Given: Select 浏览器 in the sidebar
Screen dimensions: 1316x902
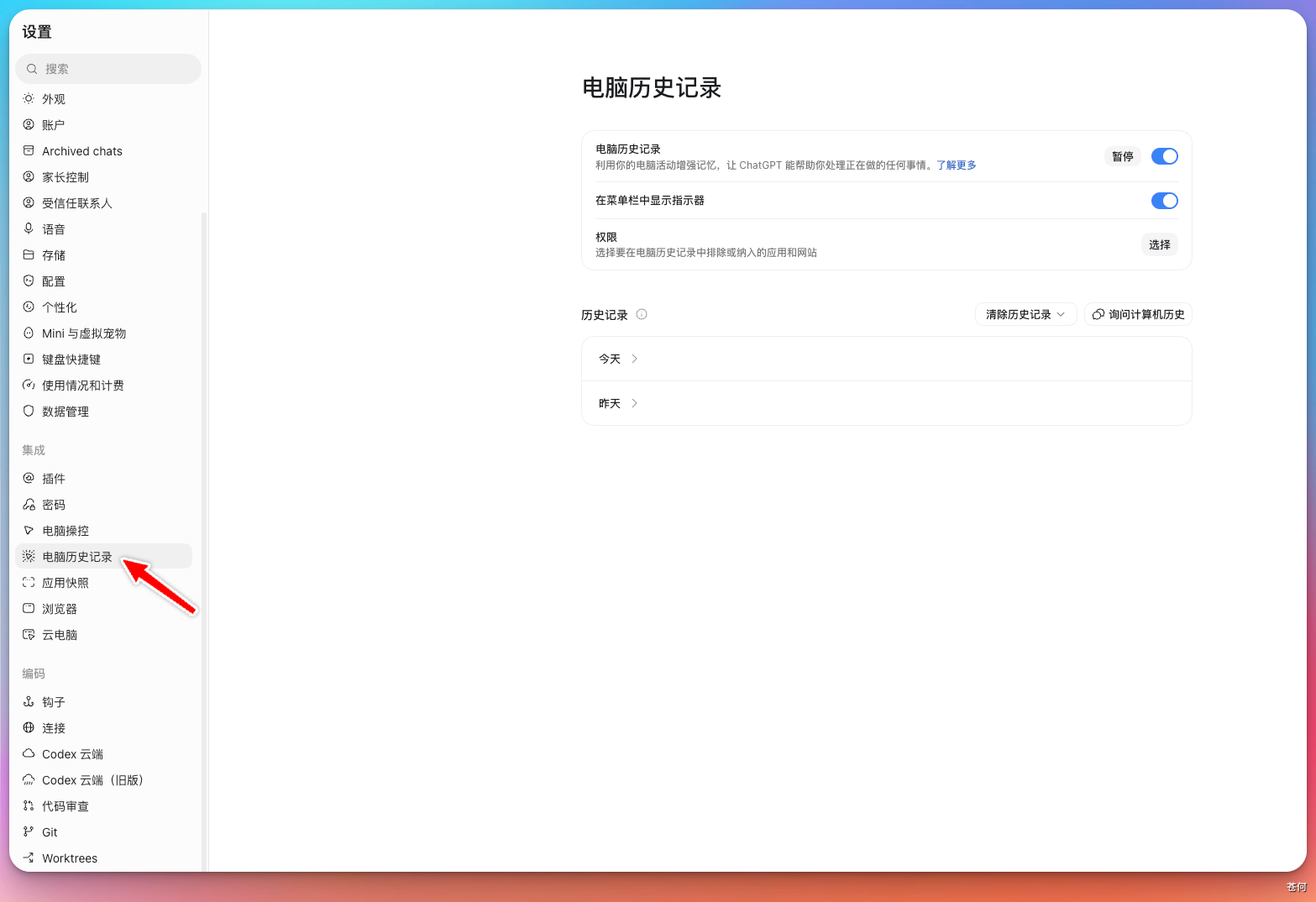Looking at the screenshot, I should coord(103,608).
